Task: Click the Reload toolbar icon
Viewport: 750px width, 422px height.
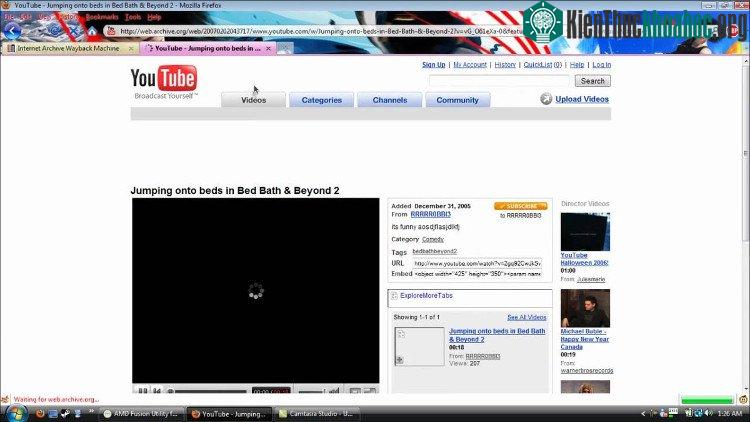Action: 54,32
